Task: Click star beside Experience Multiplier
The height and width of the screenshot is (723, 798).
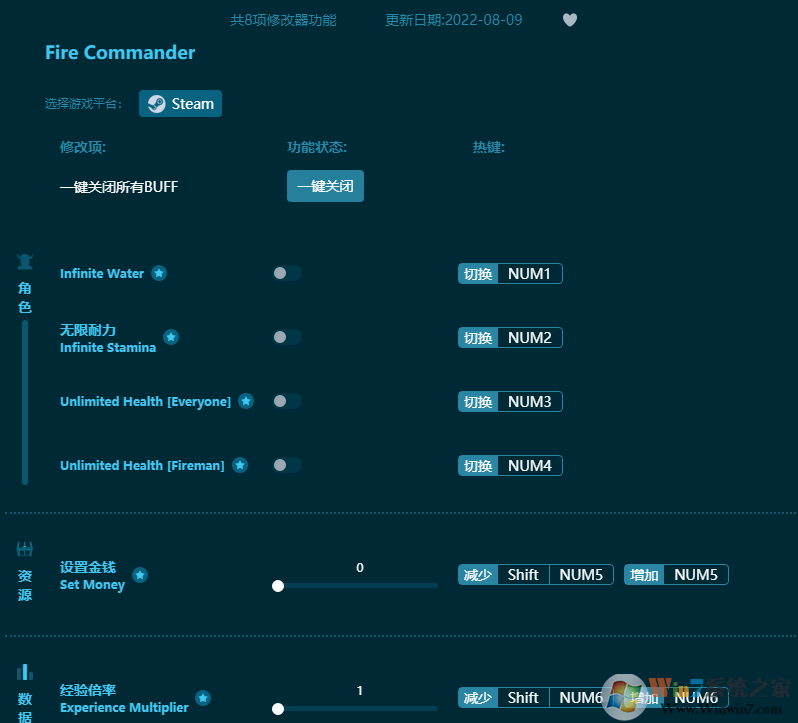Action: 203,698
